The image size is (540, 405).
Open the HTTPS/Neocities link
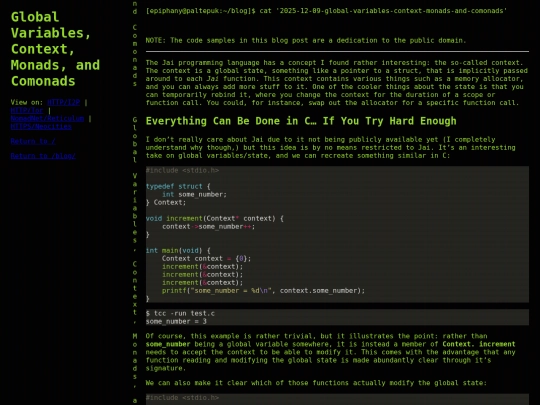(x=41, y=126)
